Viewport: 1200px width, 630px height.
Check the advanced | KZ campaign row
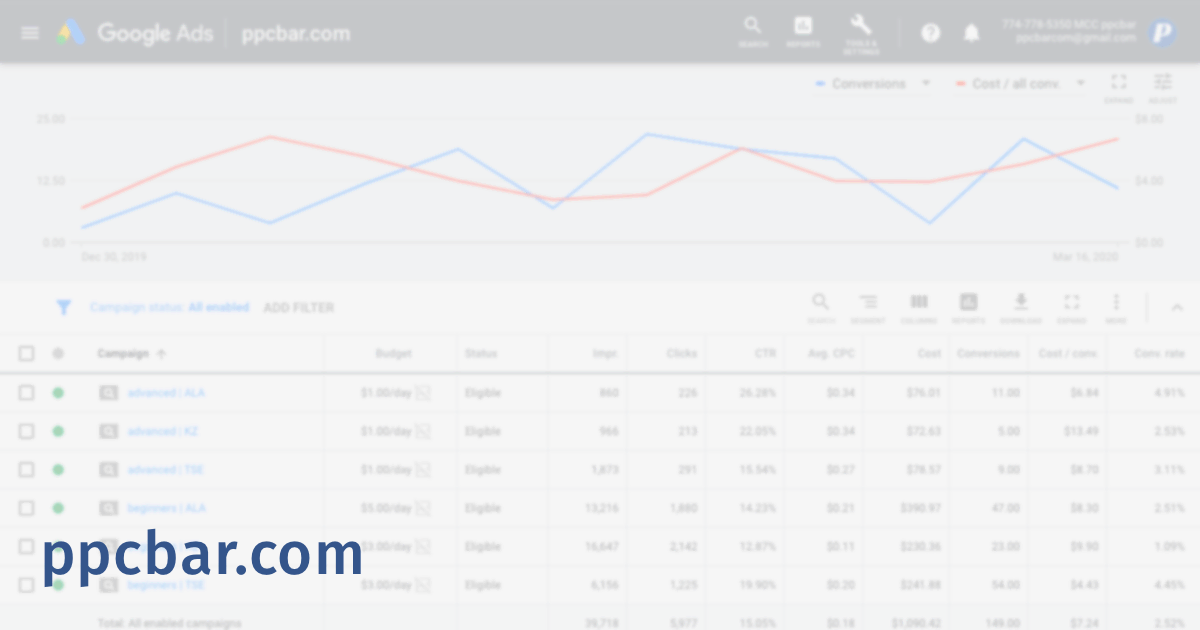pos(27,431)
